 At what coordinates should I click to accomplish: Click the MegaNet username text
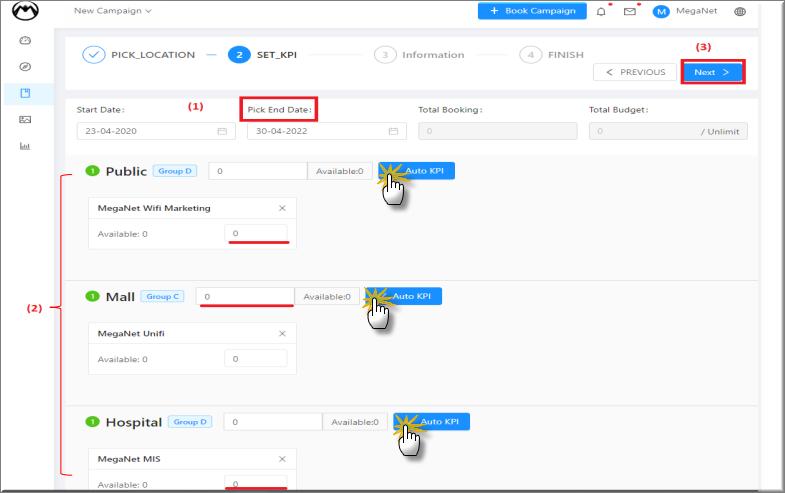tap(696, 11)
